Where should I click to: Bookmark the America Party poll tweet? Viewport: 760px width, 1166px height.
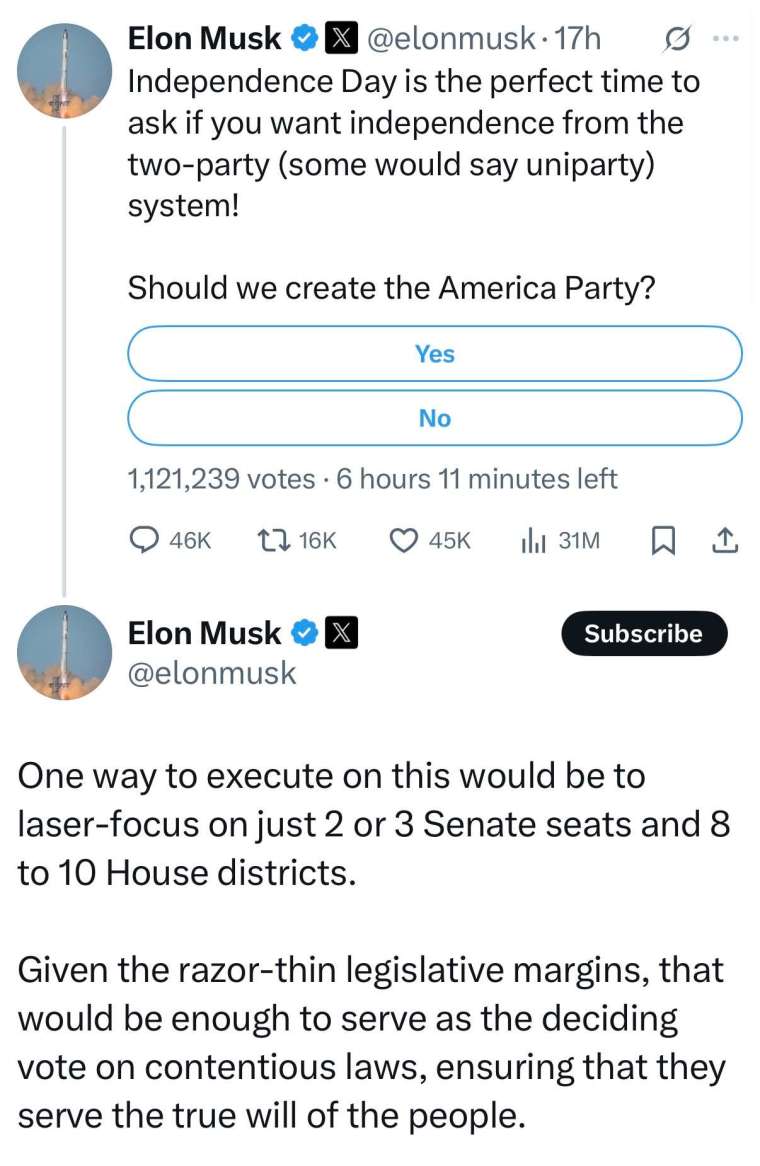click(x=663, y=541)
